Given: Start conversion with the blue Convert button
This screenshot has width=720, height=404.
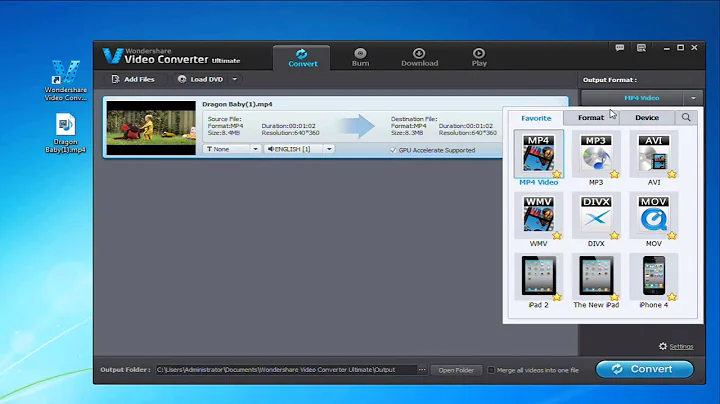Looking at the screenshot, I should pos(645,369).
